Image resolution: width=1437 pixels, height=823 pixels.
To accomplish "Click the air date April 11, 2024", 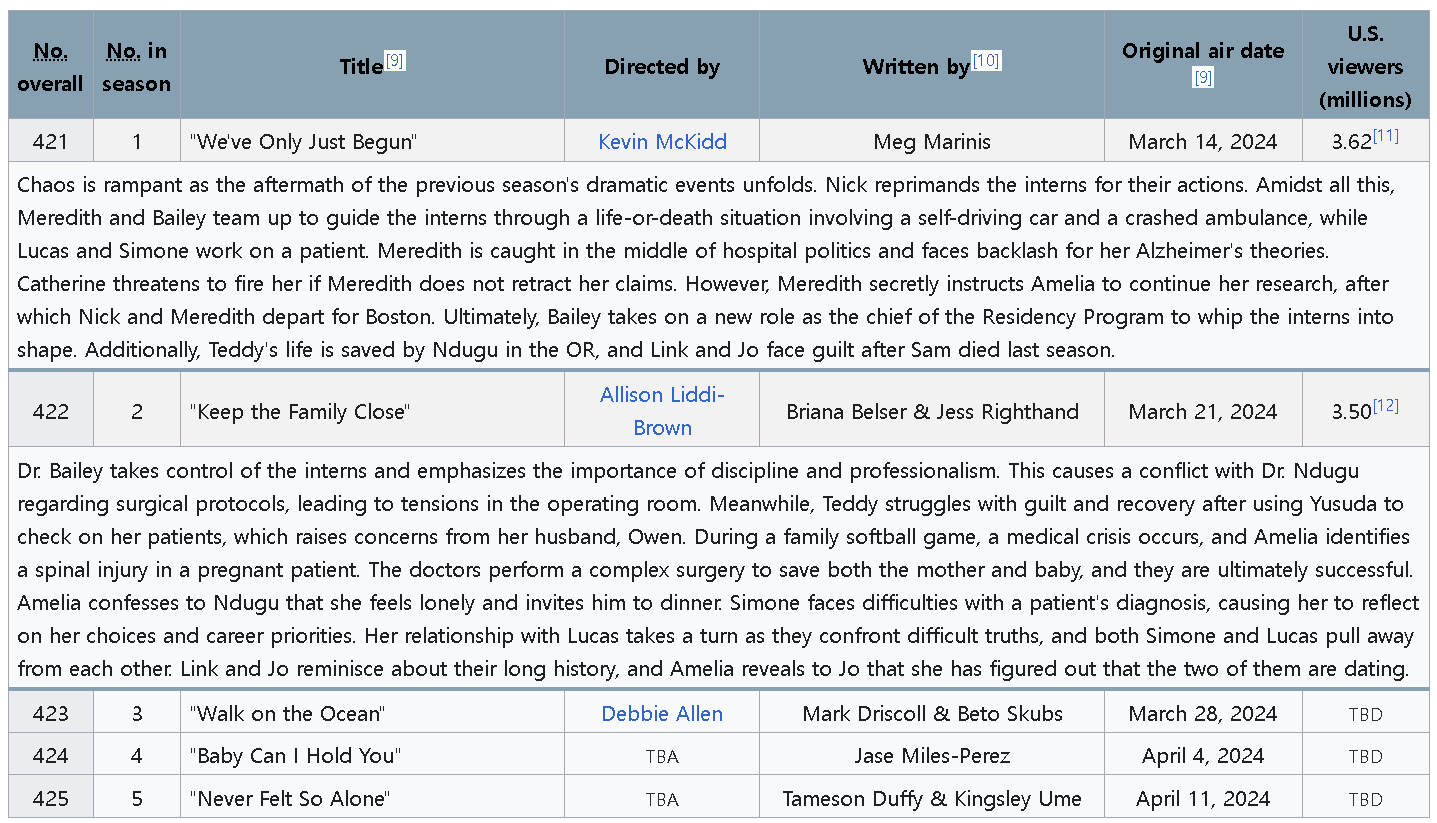I will click(1203, 798).
